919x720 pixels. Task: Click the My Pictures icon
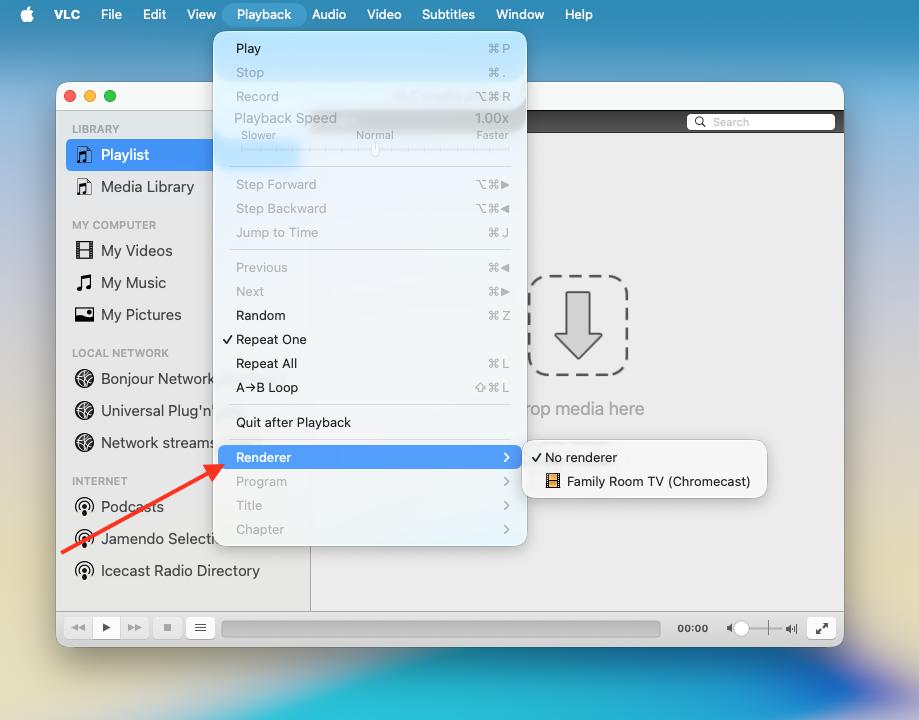(x=84, y=315)
